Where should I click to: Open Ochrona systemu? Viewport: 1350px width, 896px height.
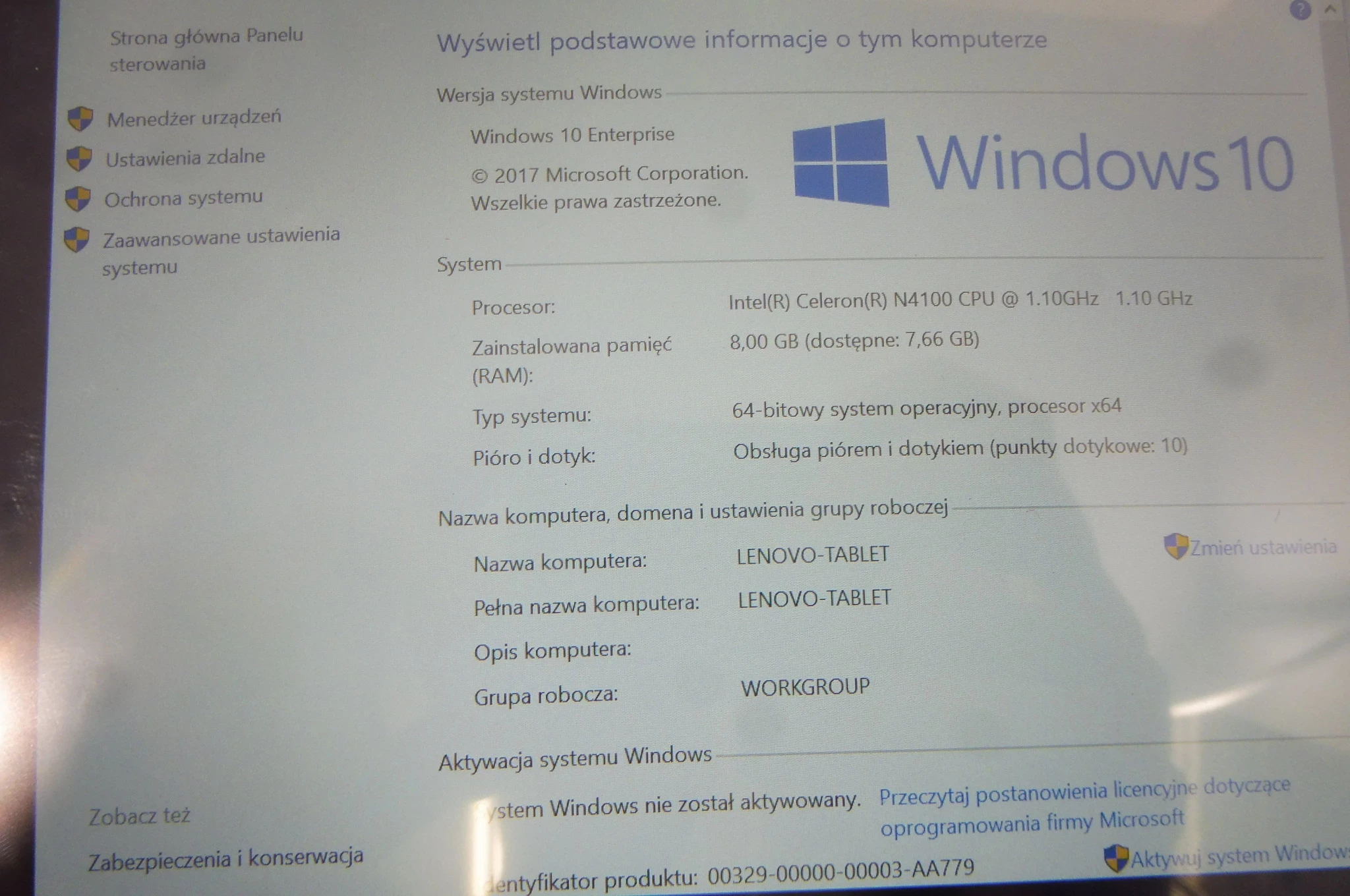click(x=181, y=196)
